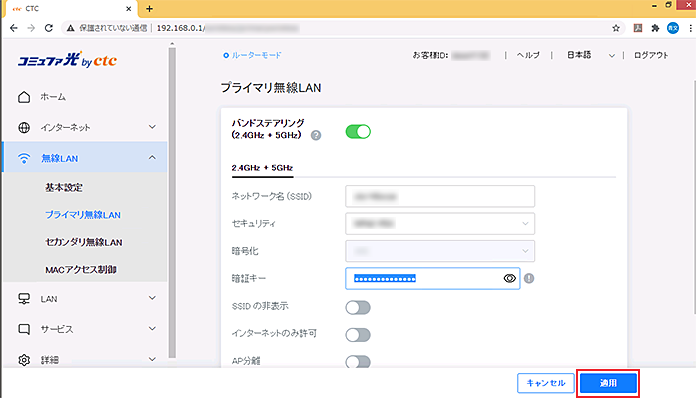This screenshot has width=696, height=398.
Task: Toggle SSID の非表示 switch
Action: pyautogui.click(x=358, y=307)
